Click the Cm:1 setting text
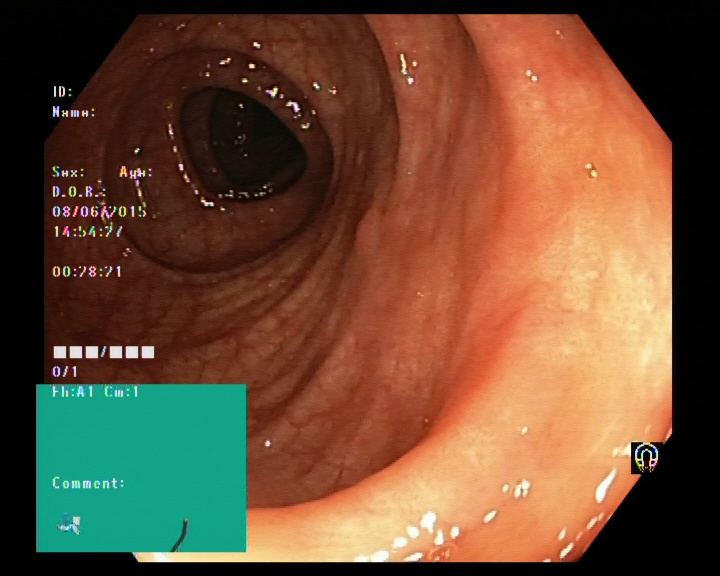Image resolution: width=720 pixels, height=576 pixels. tap(122, 392)
